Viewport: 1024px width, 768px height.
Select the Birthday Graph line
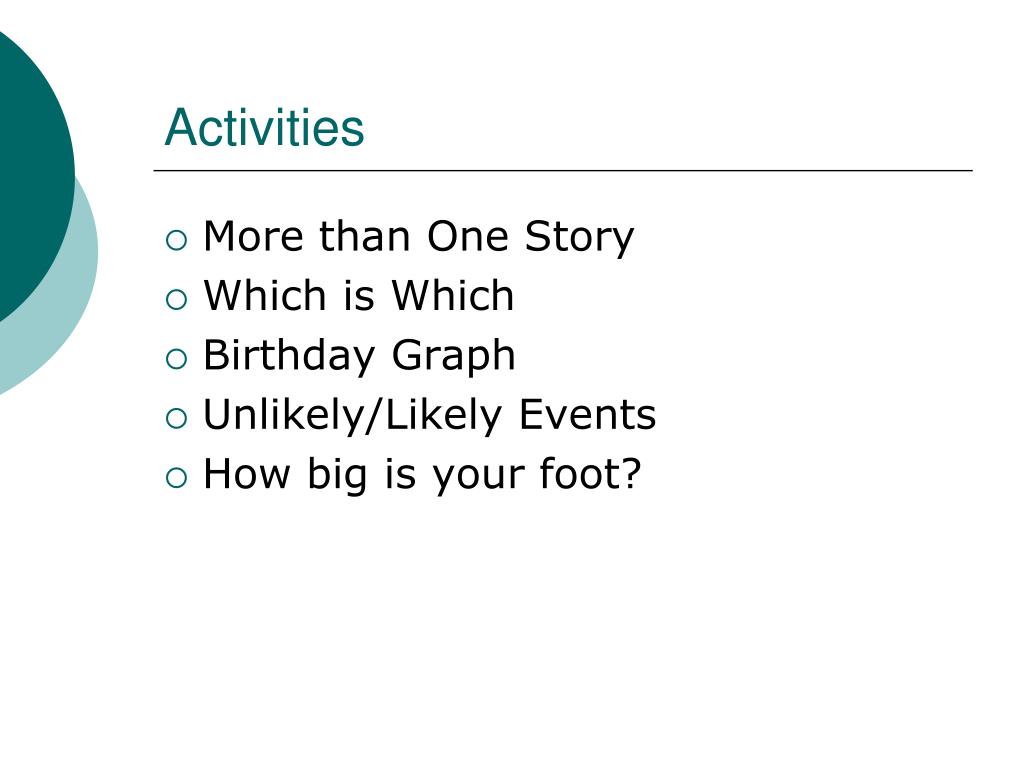(359, 357)
